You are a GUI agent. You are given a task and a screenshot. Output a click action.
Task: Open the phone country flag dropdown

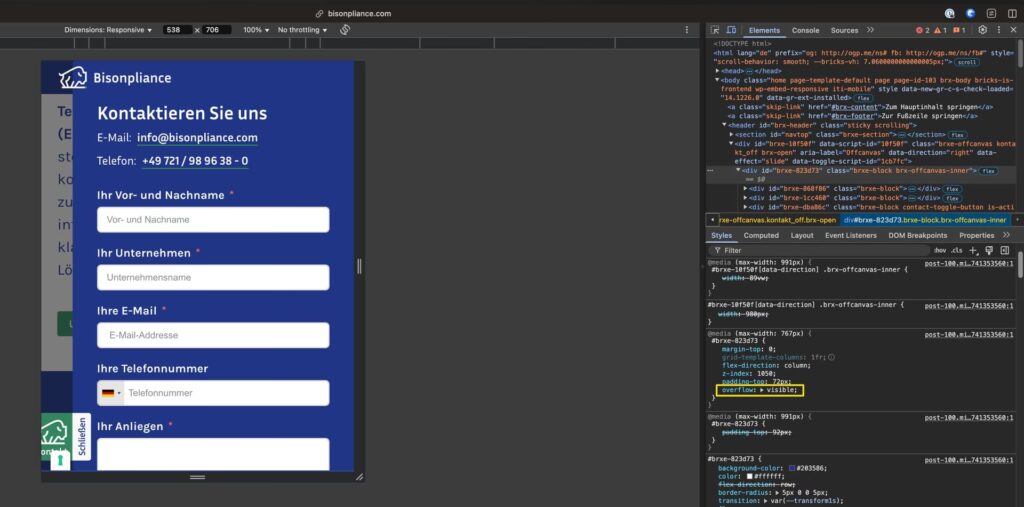pyautogui.click(x=111, y=393)
